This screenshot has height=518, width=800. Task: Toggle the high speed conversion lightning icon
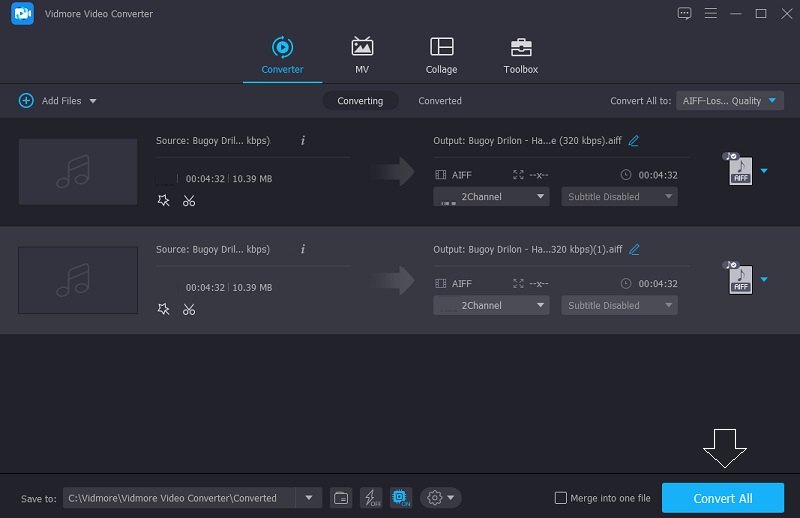pyautogui.click(x=370, y=498)
